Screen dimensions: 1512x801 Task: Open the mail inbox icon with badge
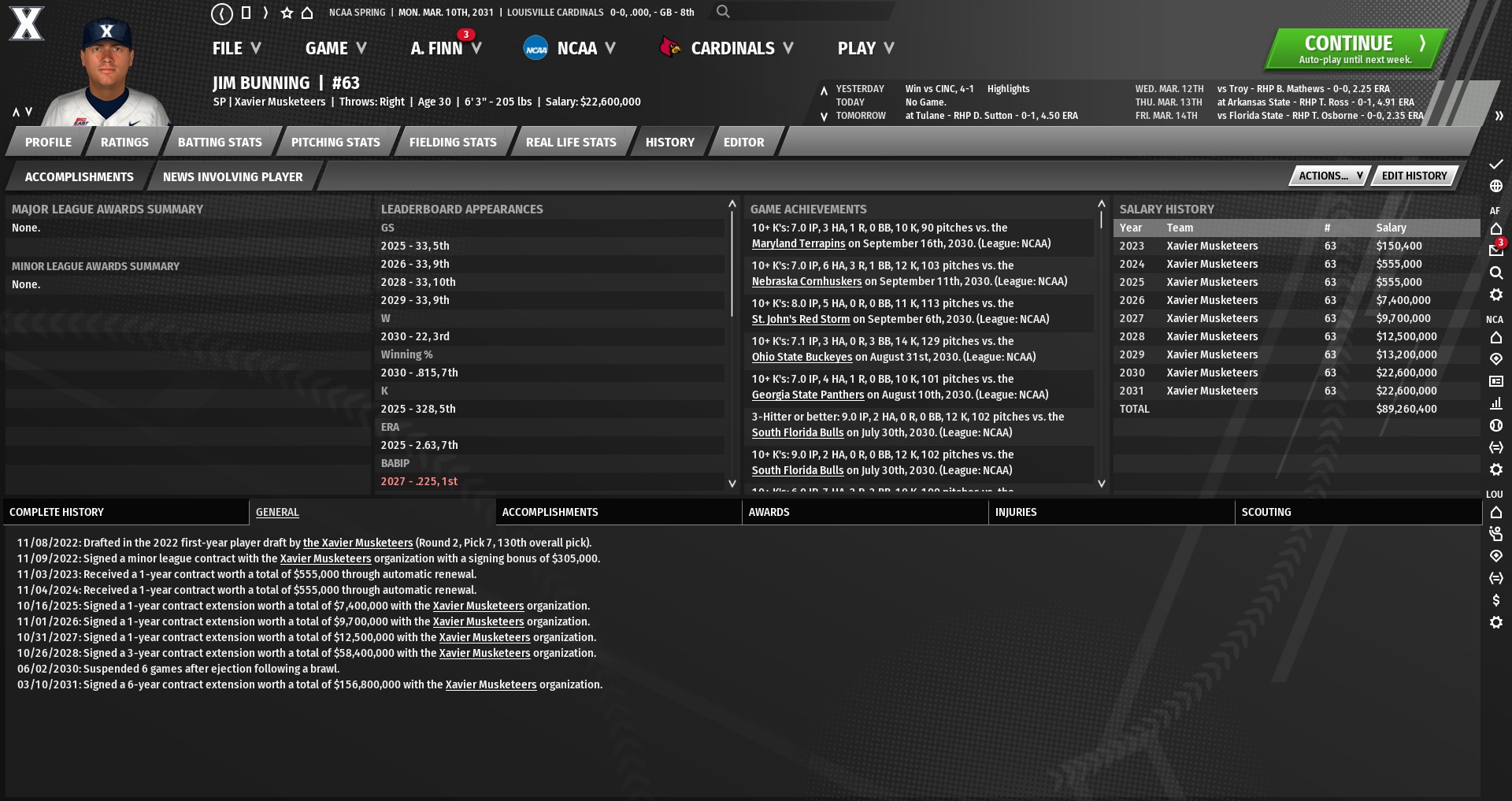click(1496, 250)
